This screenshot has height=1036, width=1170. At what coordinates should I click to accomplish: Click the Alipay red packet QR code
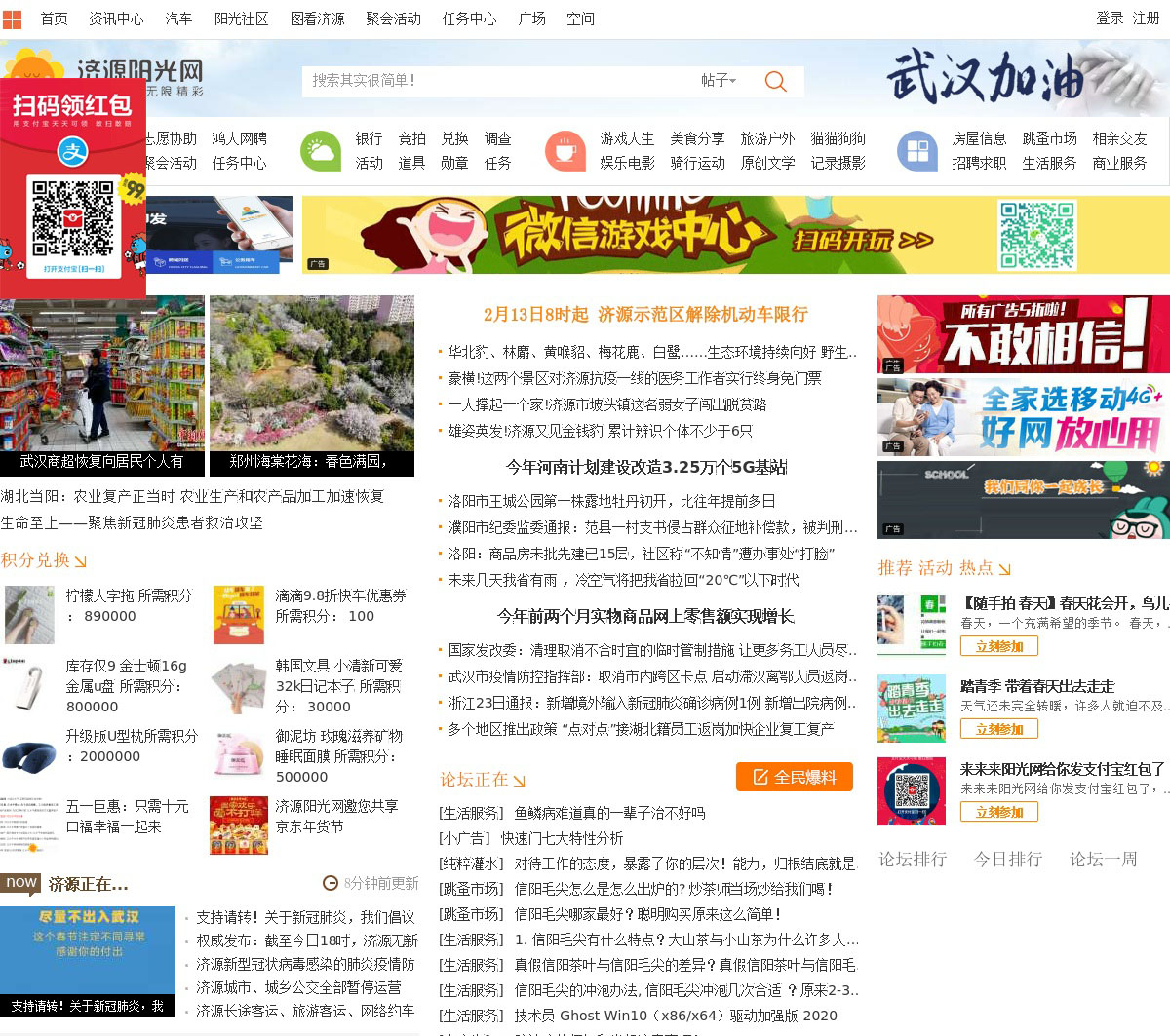pos(73,216)
